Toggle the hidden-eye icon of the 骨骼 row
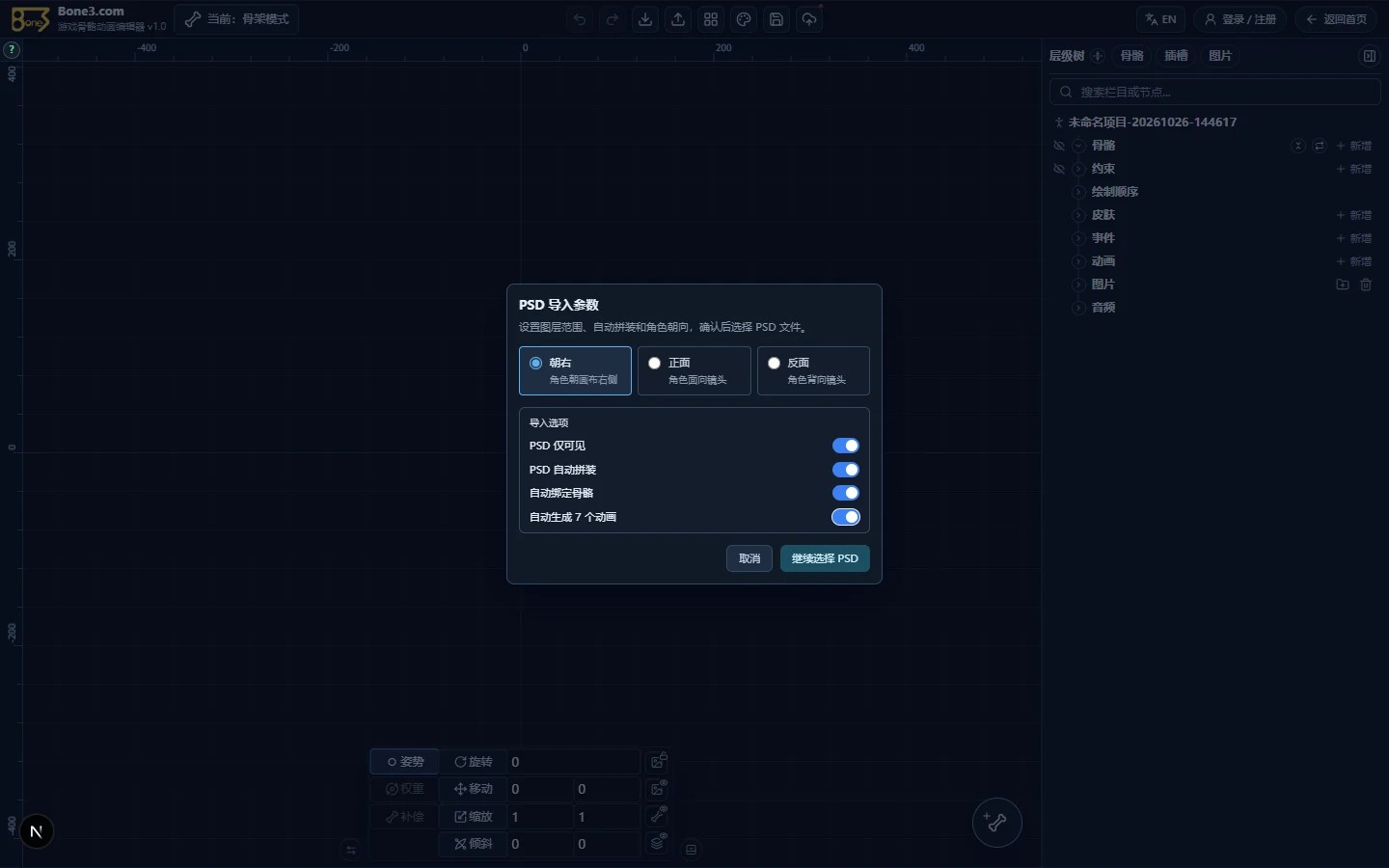The image size is (1389, 868). coord(1059,146)
